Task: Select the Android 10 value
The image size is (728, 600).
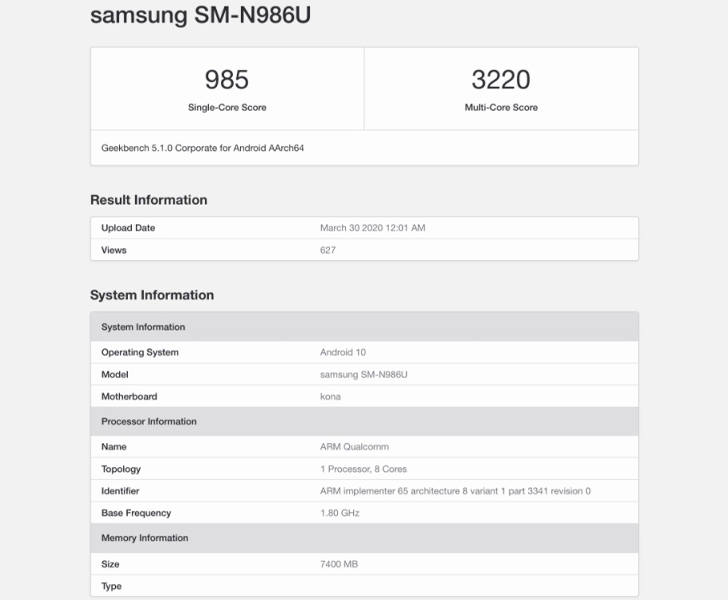Action: click(343, 352)
